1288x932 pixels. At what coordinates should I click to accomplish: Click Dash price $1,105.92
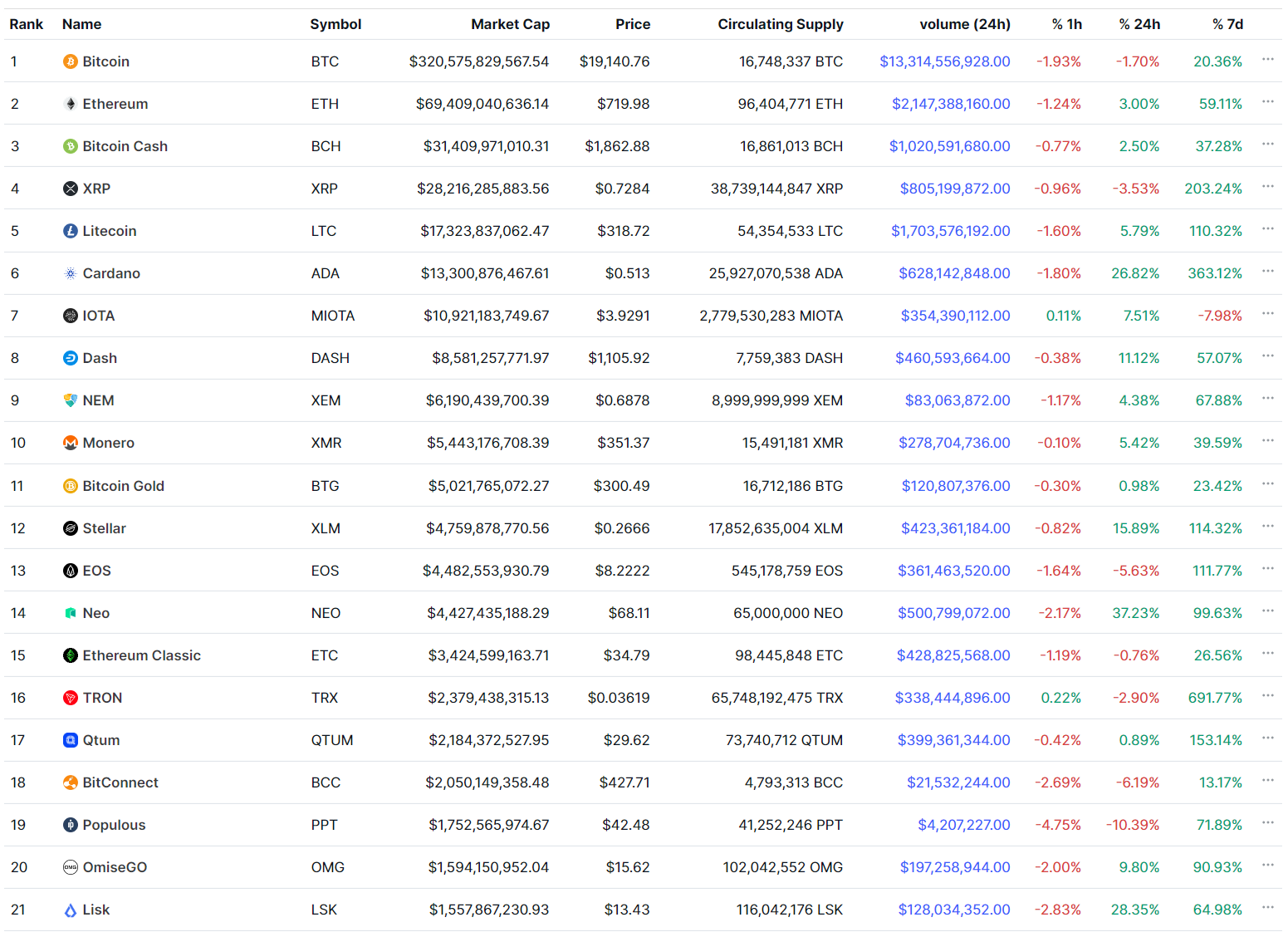[x=619, y=358]
